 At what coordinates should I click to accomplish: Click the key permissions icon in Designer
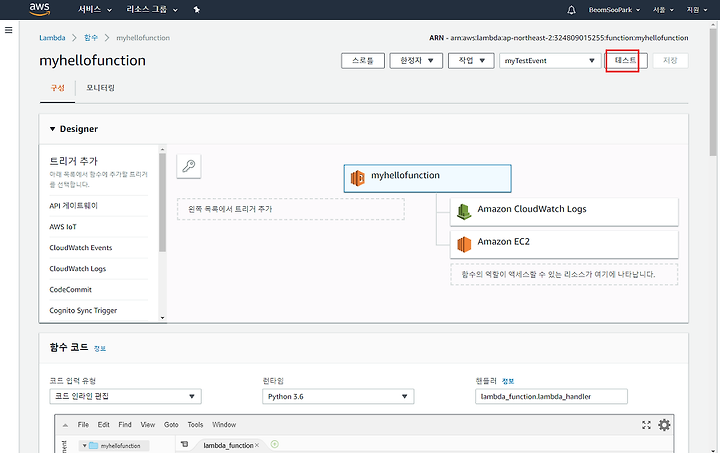pos(189,166)
